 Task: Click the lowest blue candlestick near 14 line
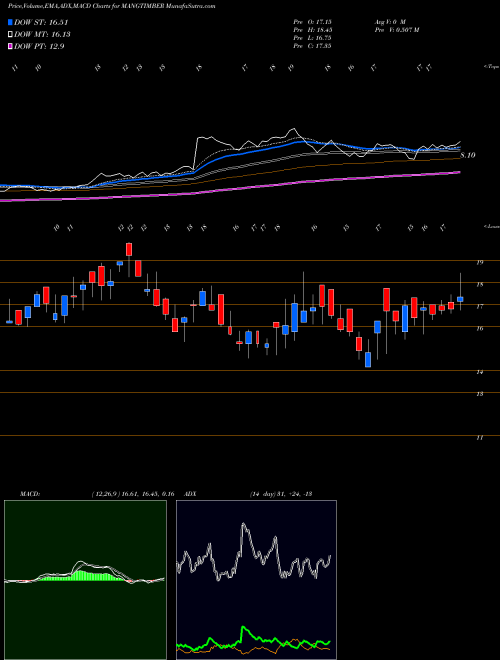(x=368, y=359)
